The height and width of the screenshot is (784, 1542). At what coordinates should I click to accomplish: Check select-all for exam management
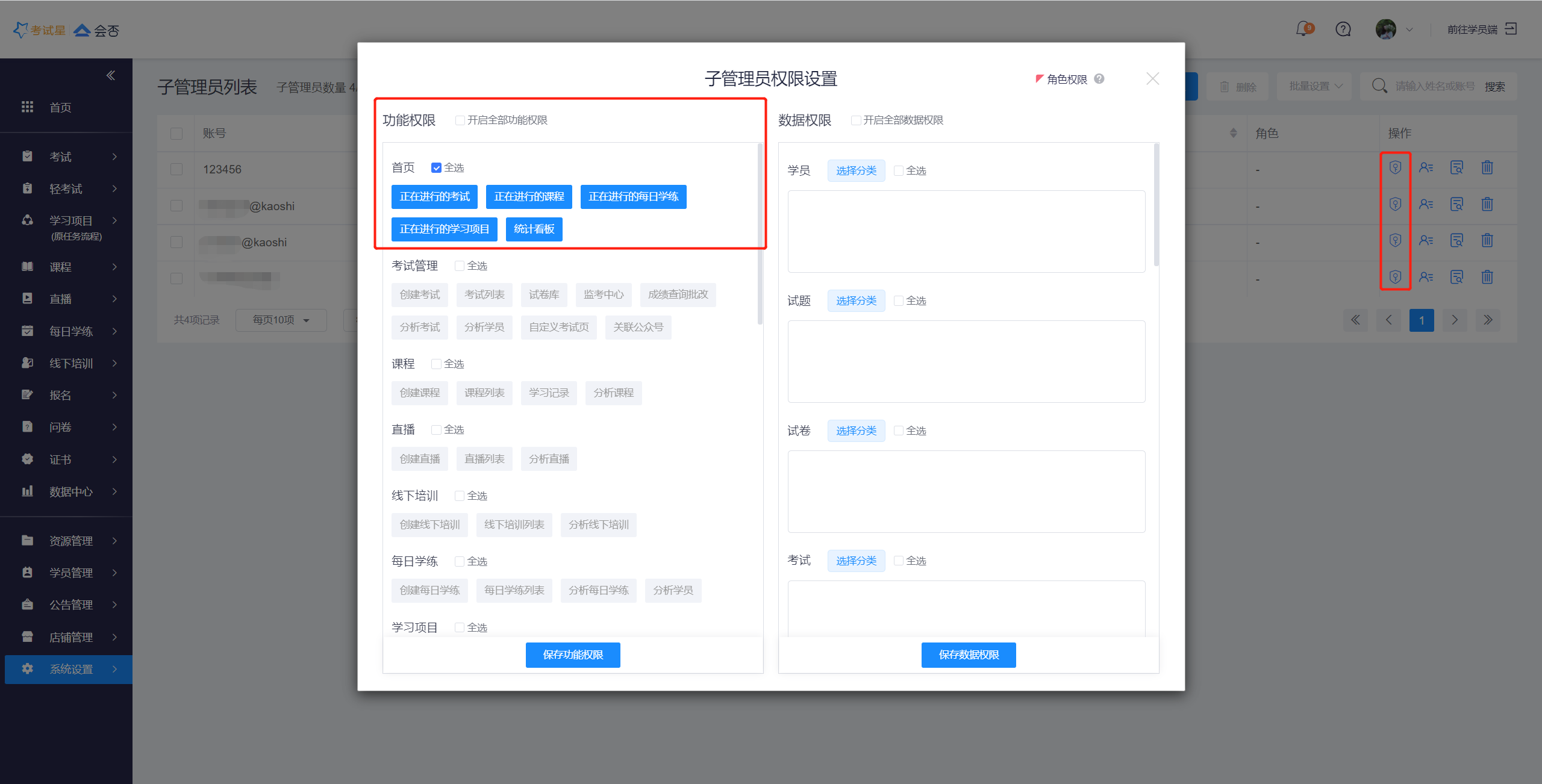pyautogui.click(x=460, y=266)
